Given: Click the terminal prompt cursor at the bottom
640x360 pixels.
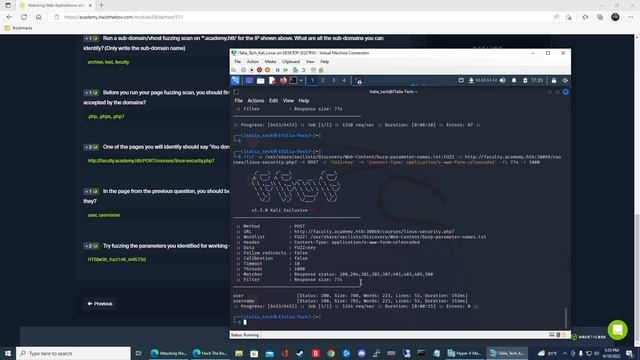Looking at the screenshot, I should click(x=245, y=322).
